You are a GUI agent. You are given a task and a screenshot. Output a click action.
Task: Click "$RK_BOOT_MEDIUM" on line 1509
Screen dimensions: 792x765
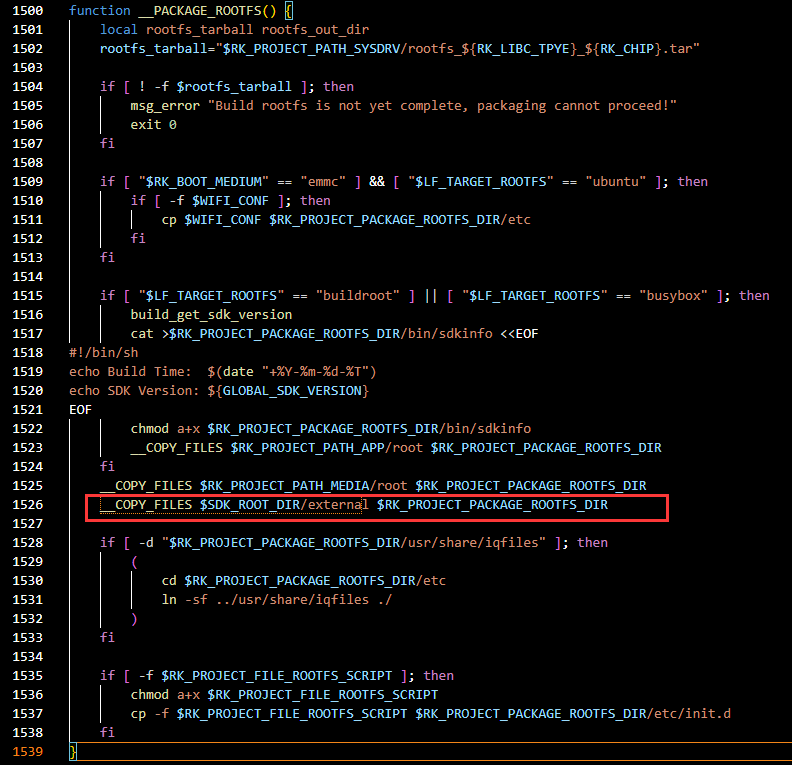coord(204,182)
